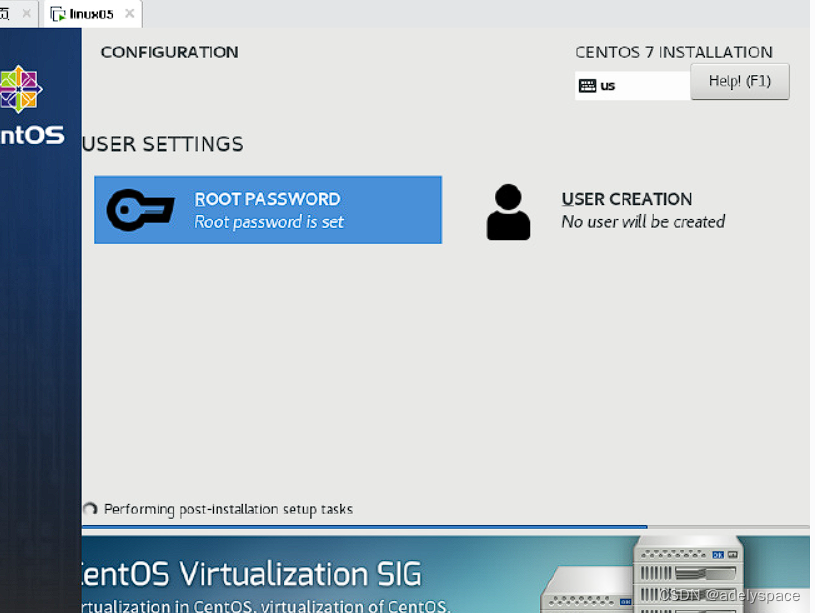Open the Root Password settings
This screenshot has height=613, width=815.
pyautogui.click(x=268, y=210)
